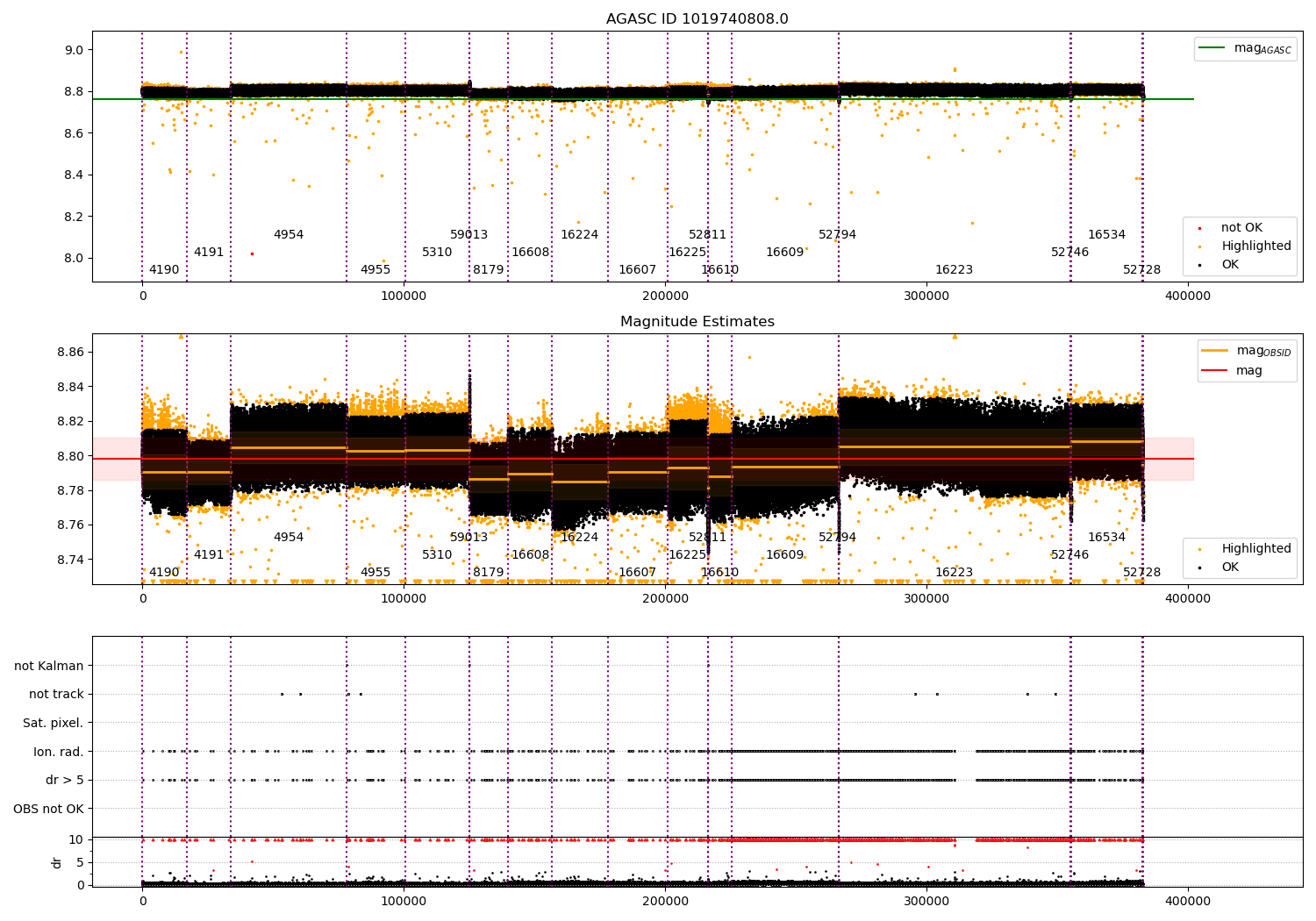Click OBSID label '52746' in the top panel

click(x=1070, y=252)
